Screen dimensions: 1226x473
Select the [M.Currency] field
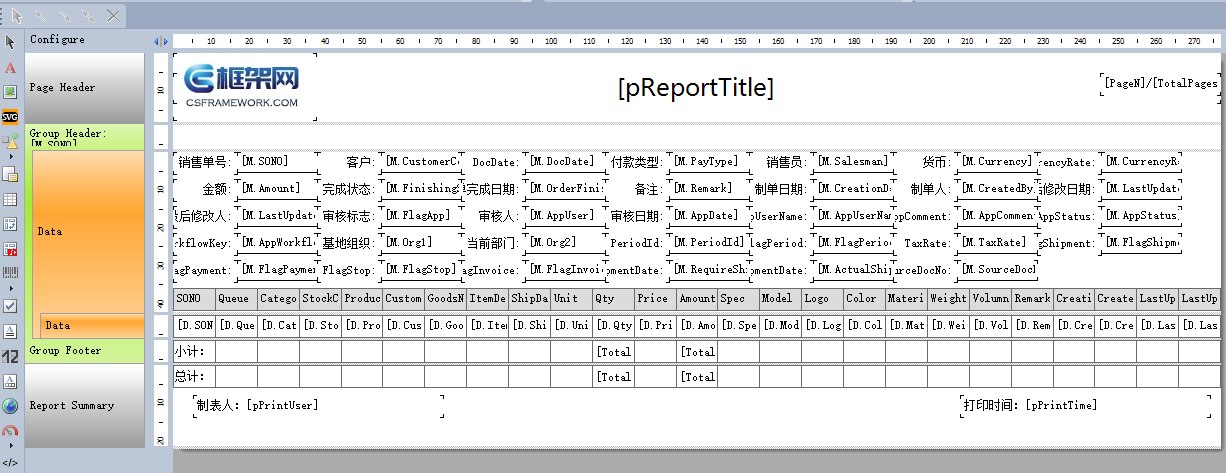[x=997, y=161]
